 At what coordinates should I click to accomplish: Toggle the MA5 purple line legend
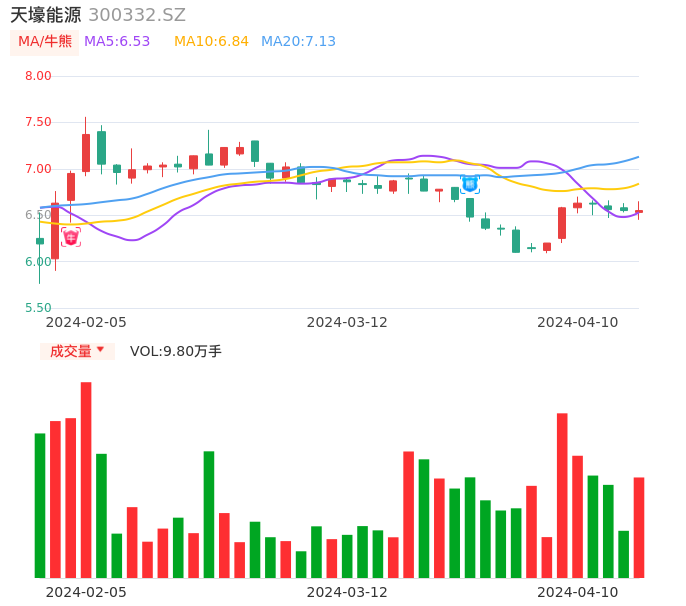[x=117, y=42]
